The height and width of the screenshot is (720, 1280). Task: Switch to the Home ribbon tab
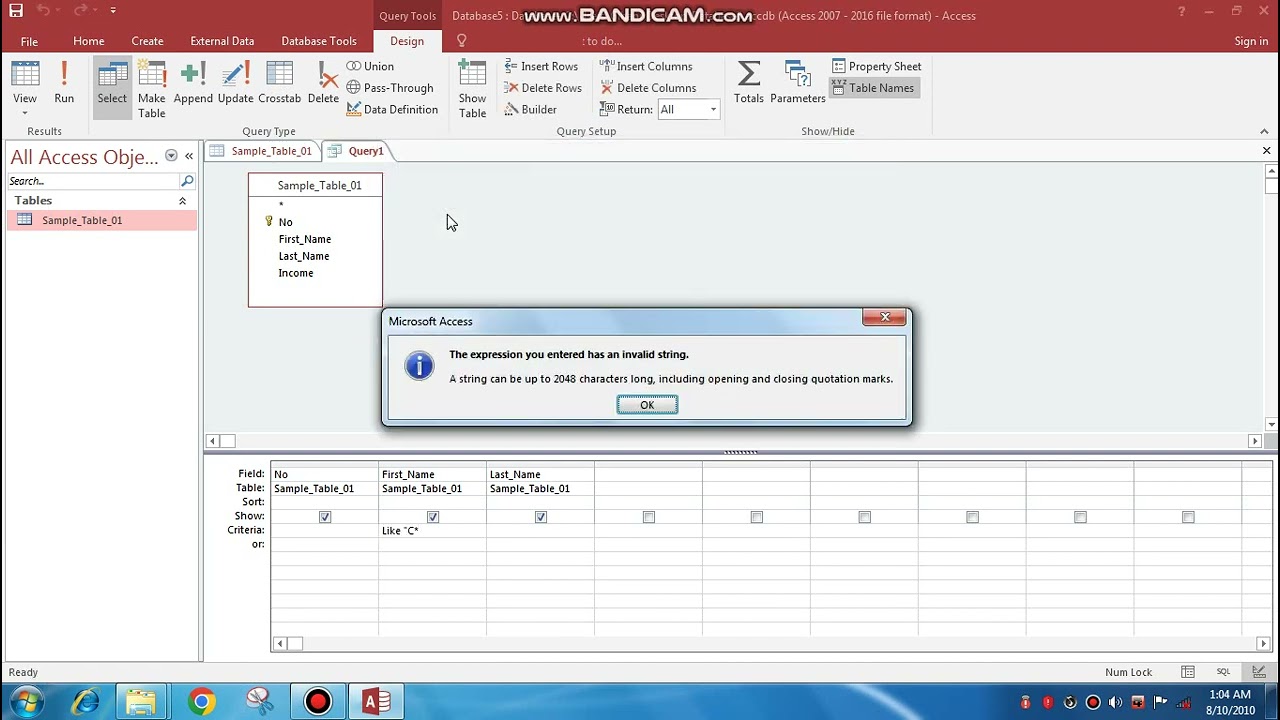click(88, 41)
